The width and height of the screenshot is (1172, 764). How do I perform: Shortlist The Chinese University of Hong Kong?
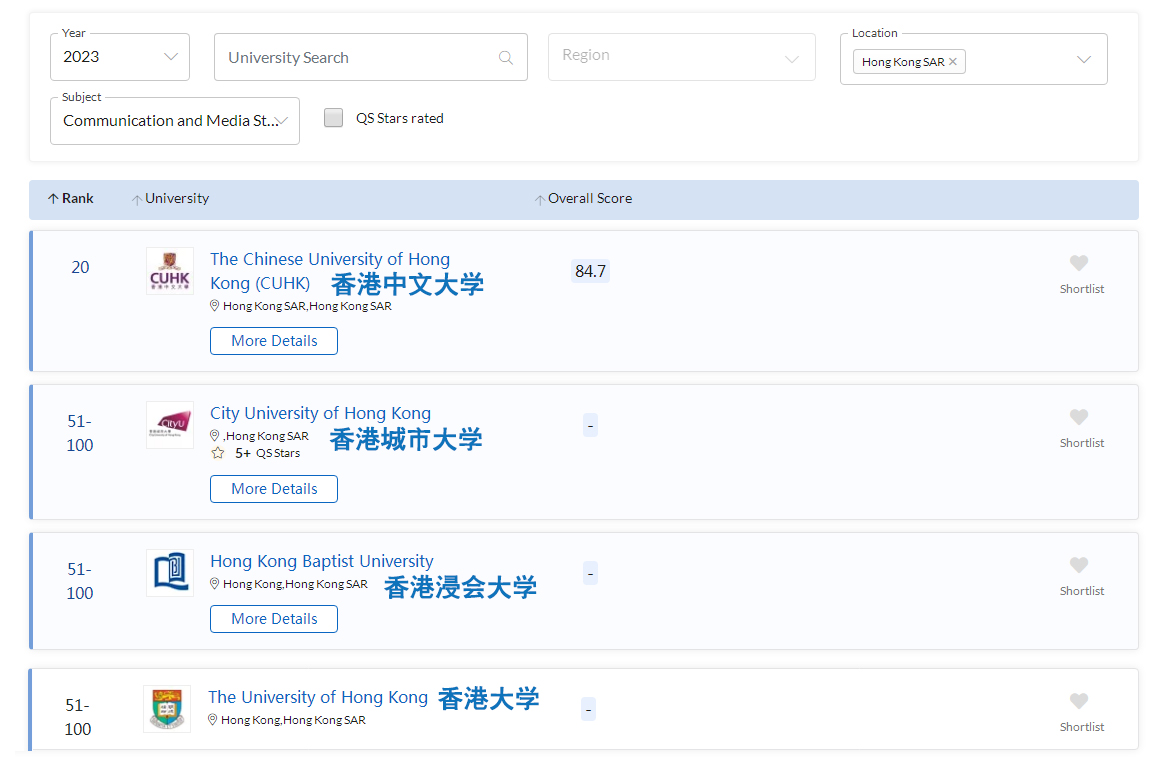pyautogui.click(x=1079, y=262)
